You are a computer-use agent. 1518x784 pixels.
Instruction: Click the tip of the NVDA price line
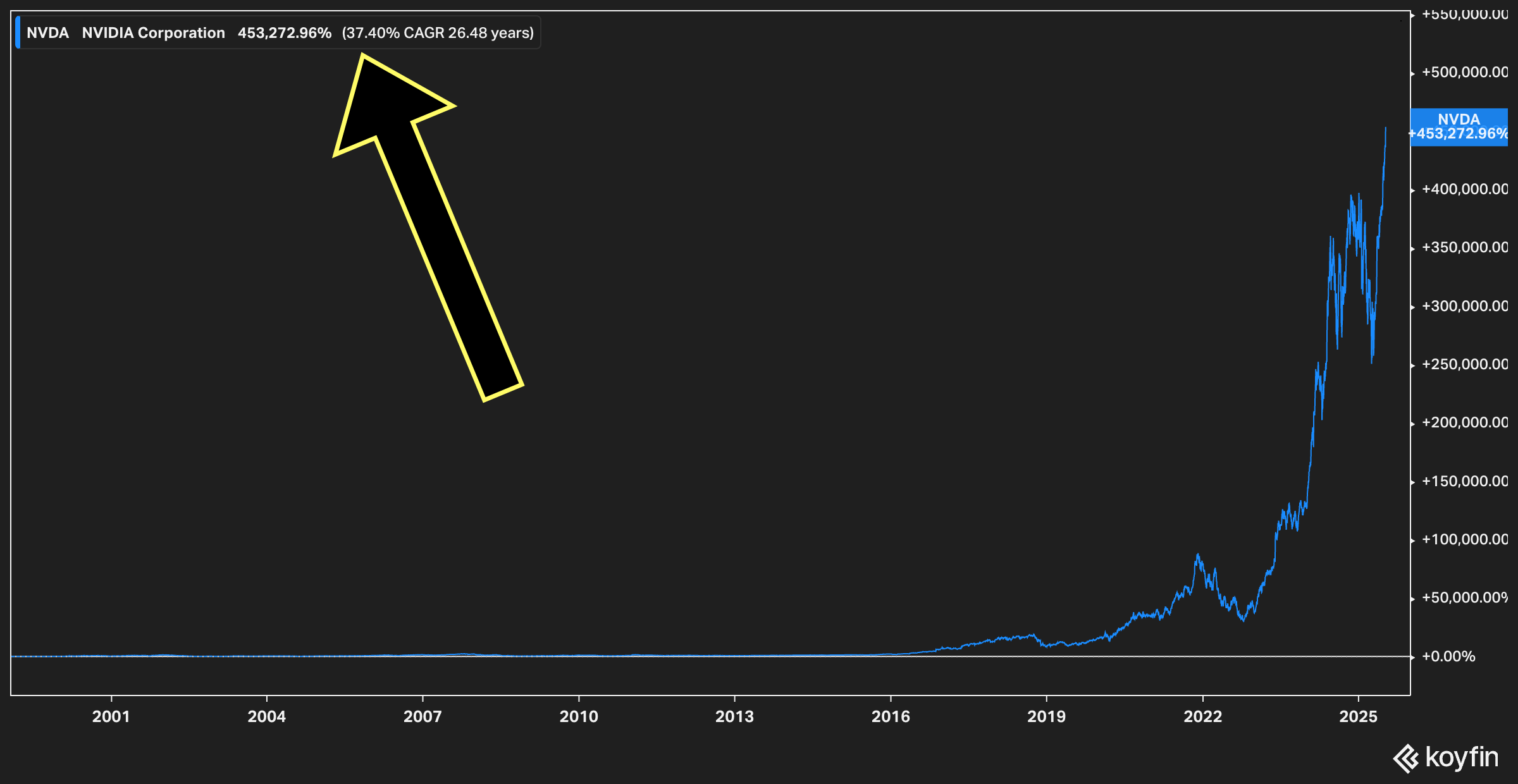click(1385, 129)
